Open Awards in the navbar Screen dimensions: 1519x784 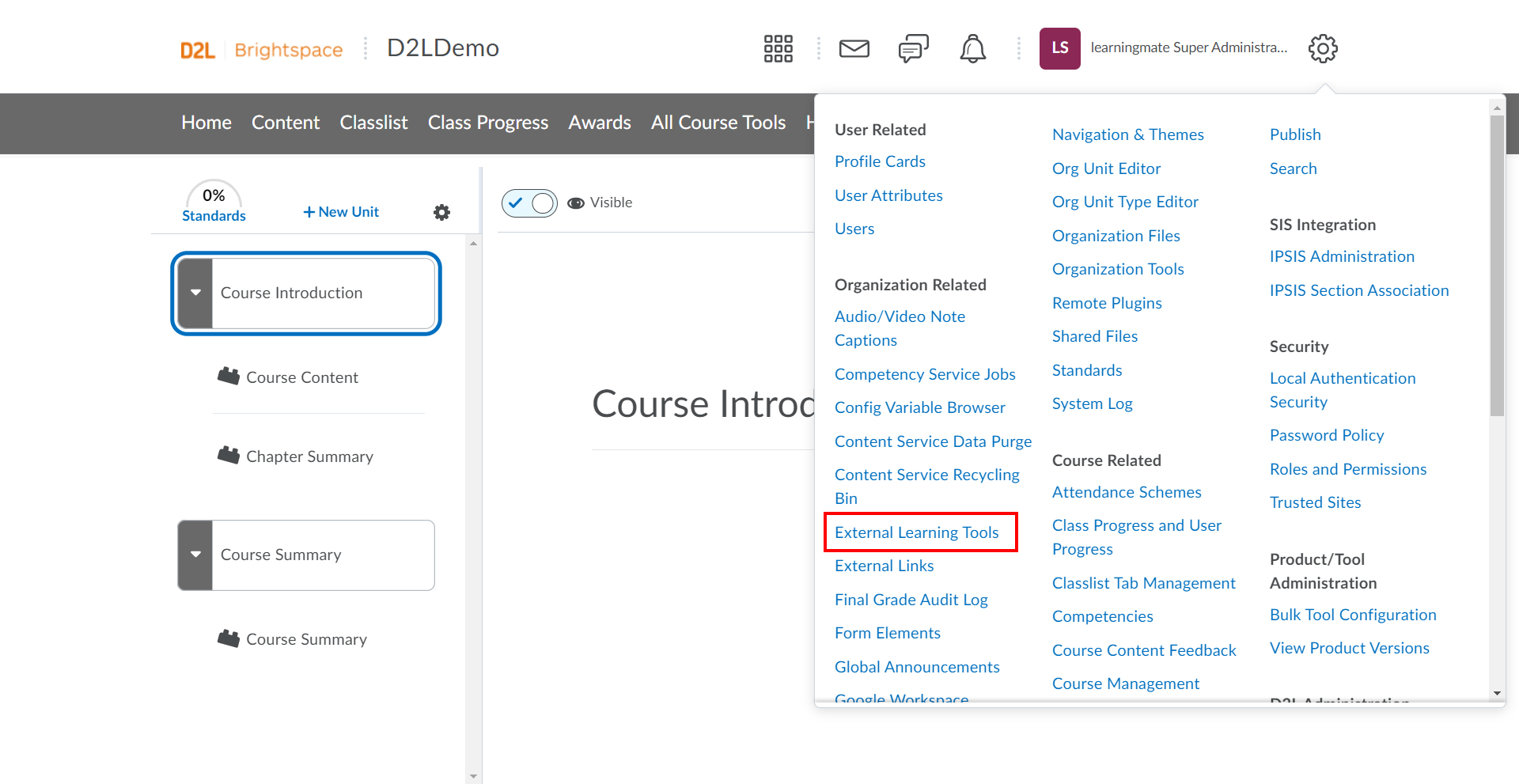tap(600, 123)
